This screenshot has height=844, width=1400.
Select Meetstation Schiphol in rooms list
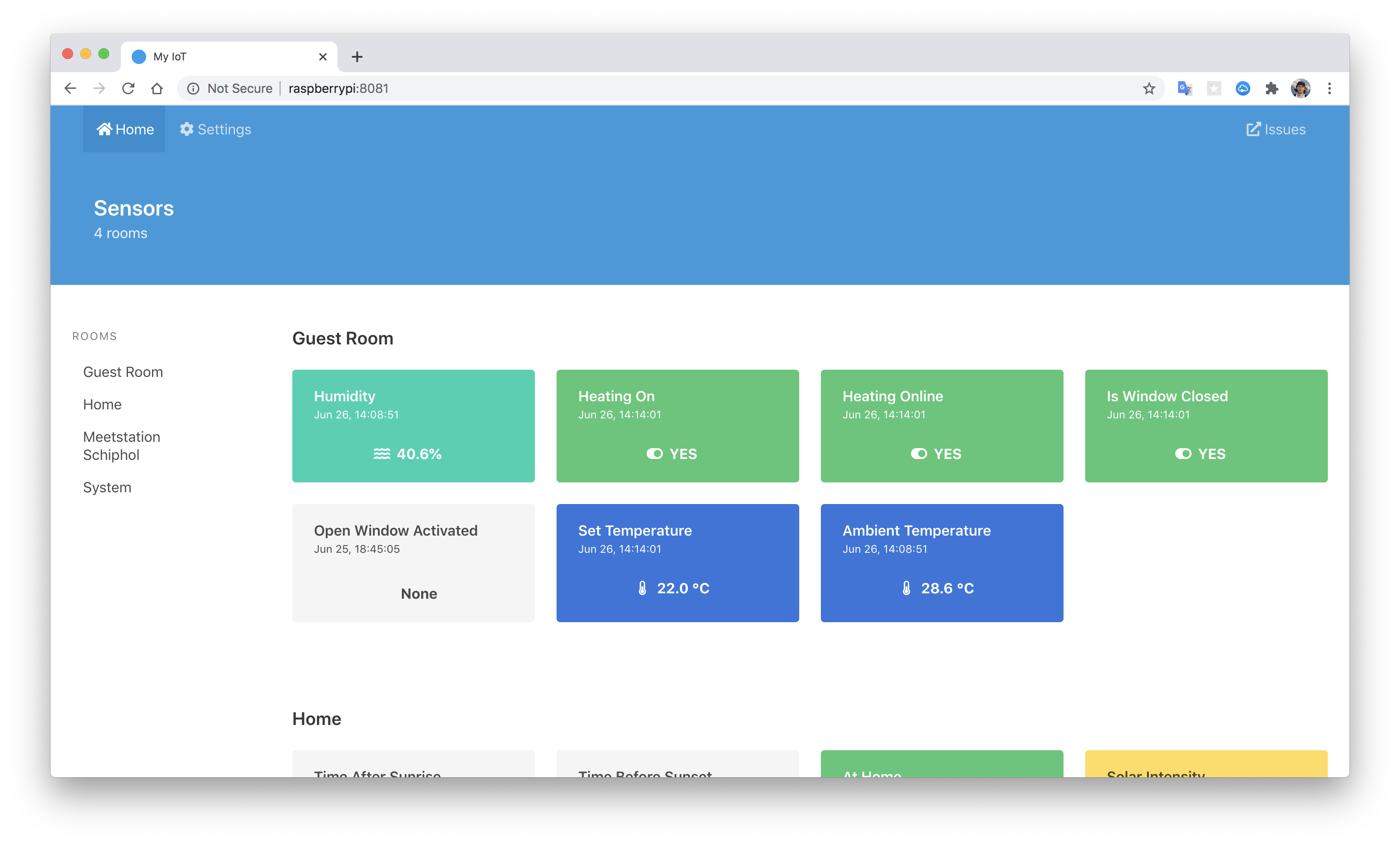122,446
